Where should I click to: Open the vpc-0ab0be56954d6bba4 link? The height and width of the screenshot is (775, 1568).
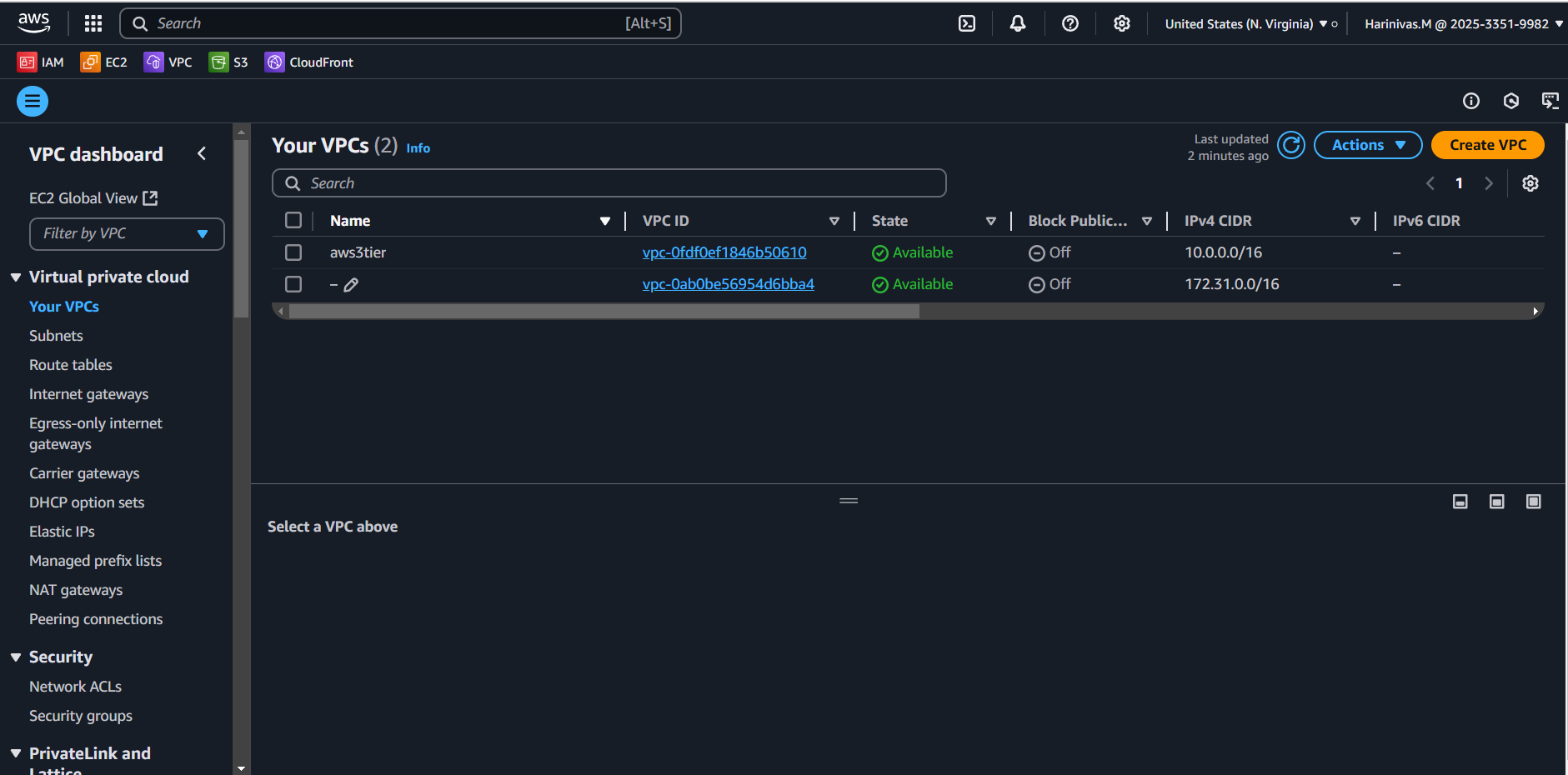click(x=729, y=284)
